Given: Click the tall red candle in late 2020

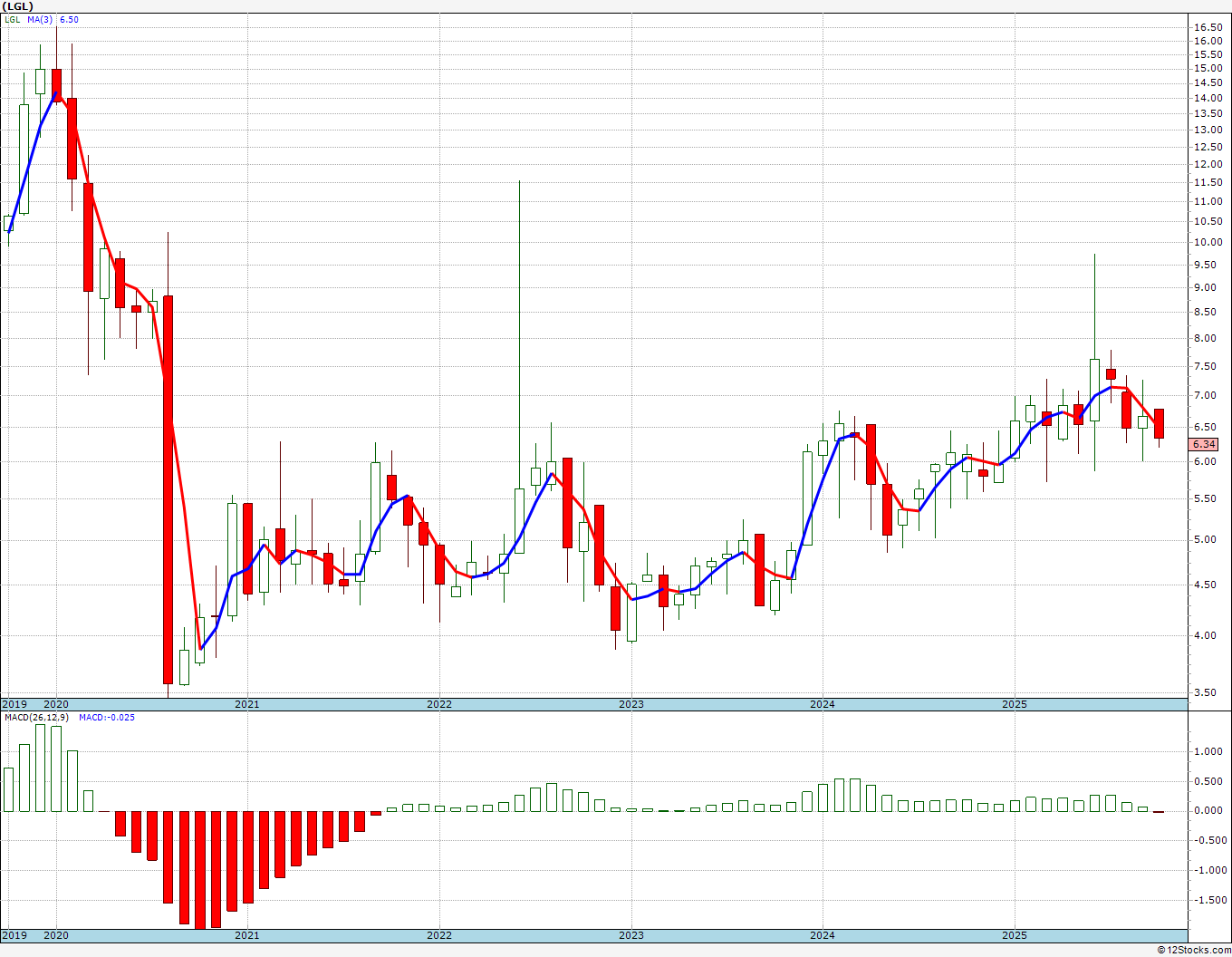Looking at the screenshot, I should pyautogui.click(x=168, y=489).
